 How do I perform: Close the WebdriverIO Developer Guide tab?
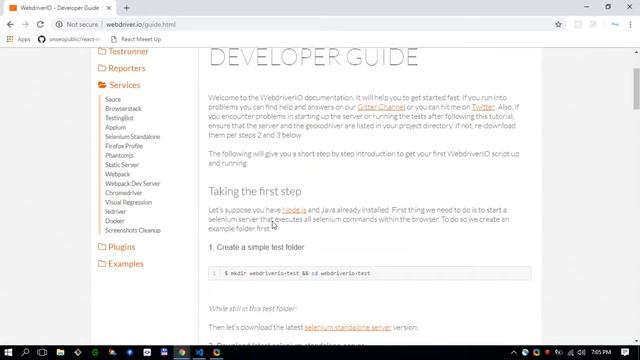tap(109, 8)
